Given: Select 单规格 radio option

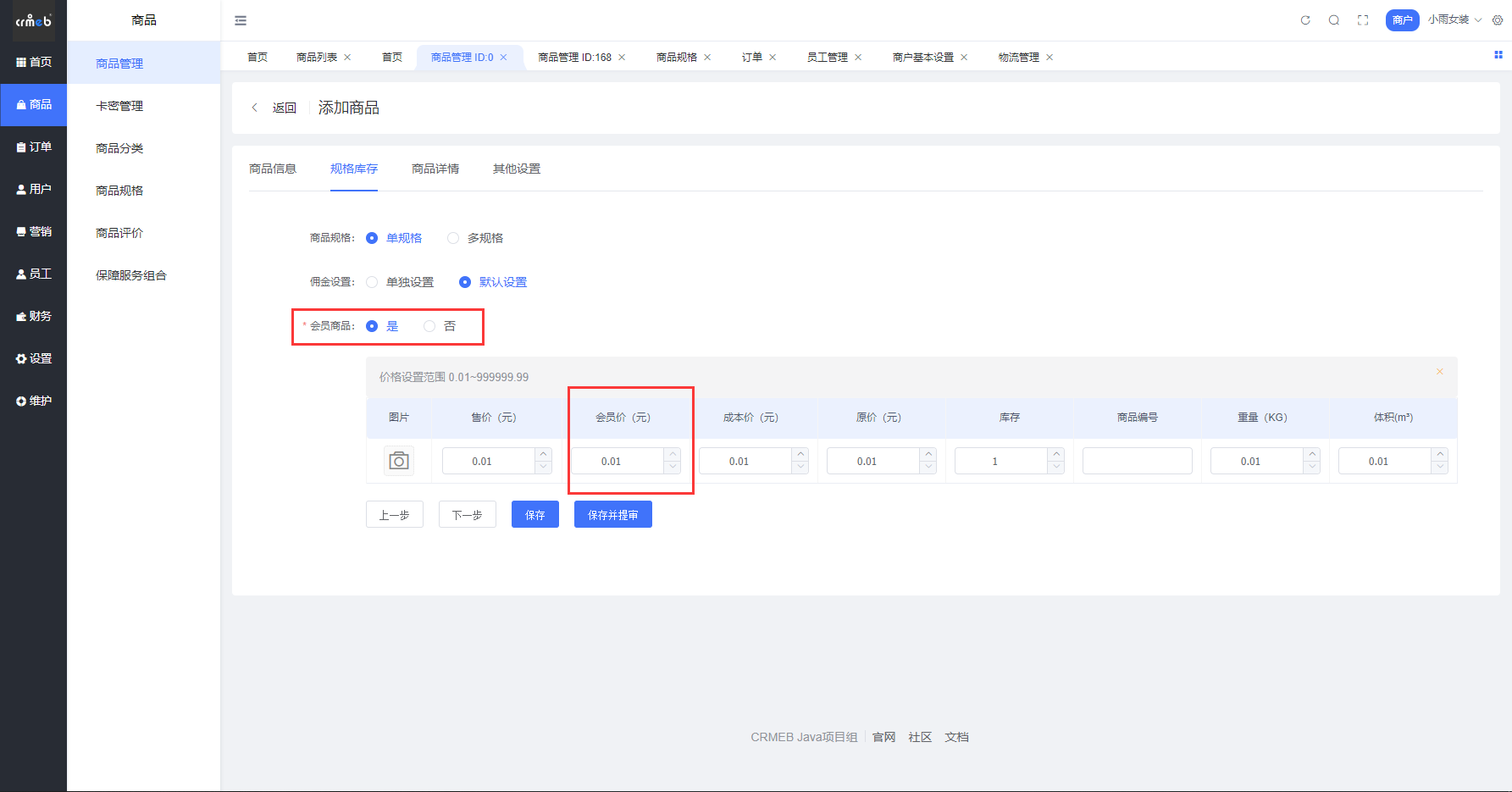Looking at the screenshot, I should (394, 238).
